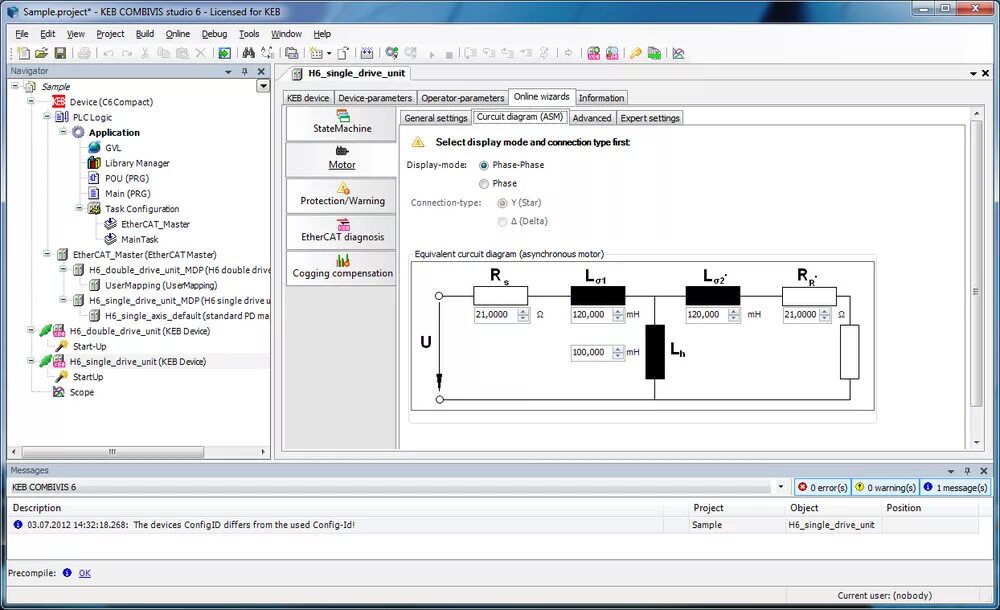Select Library Manager in the tree
The height and width of the screenshot is (610, 1000).
point(137,163)
